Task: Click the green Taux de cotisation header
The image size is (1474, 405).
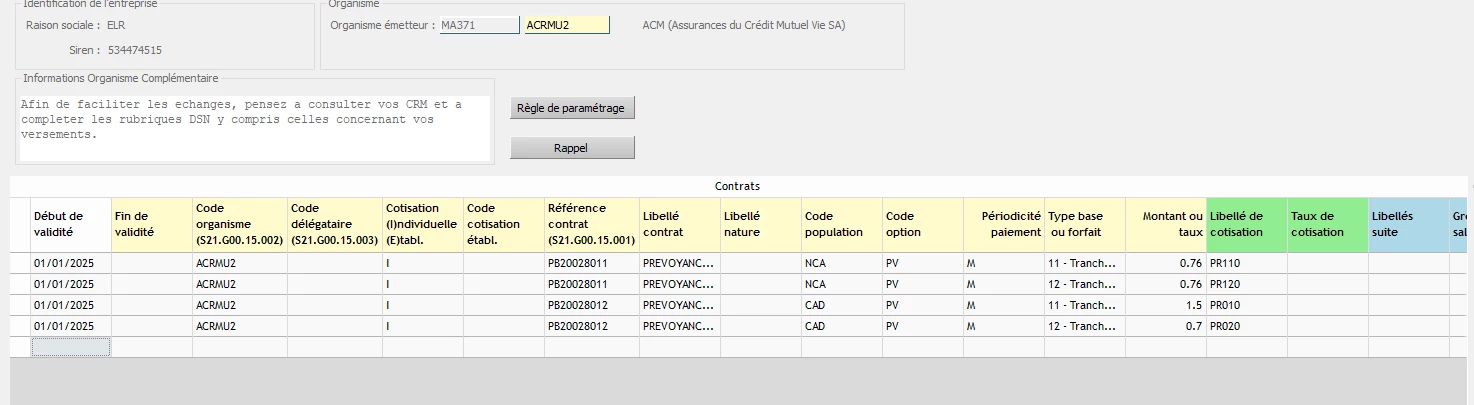Action: click(1327, 224)
